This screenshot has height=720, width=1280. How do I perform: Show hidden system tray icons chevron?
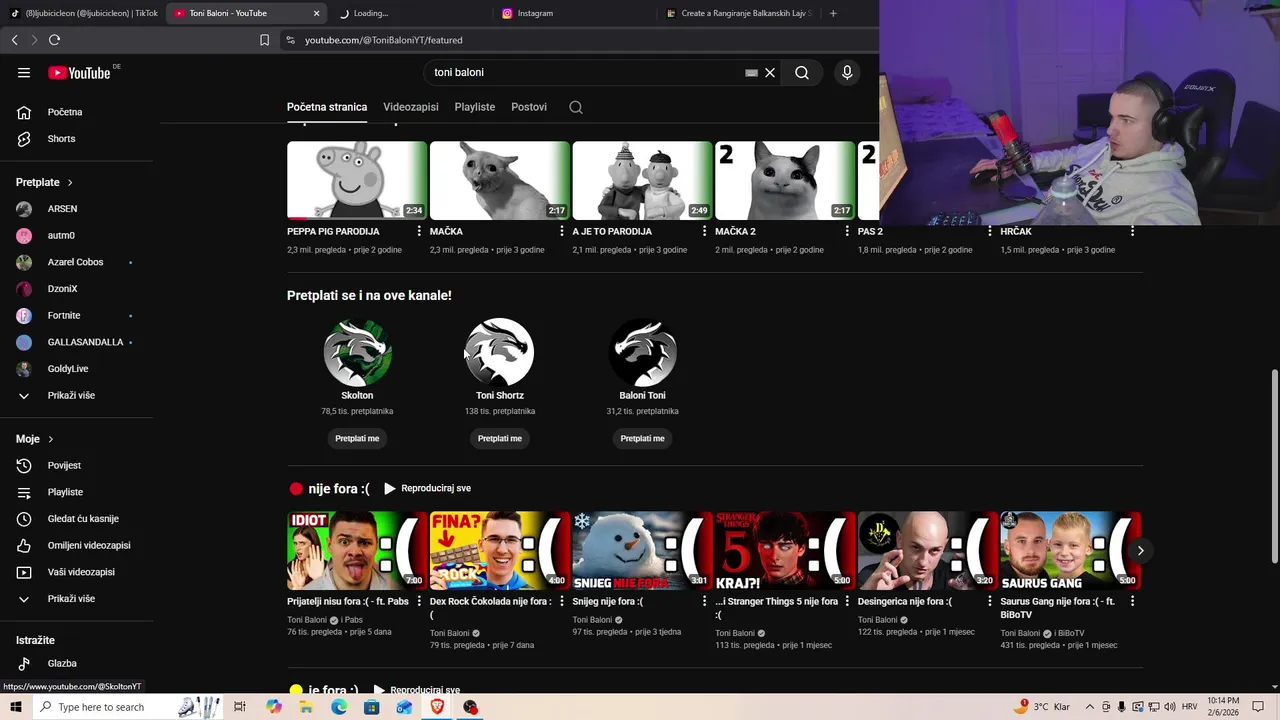pos(1090,707)
